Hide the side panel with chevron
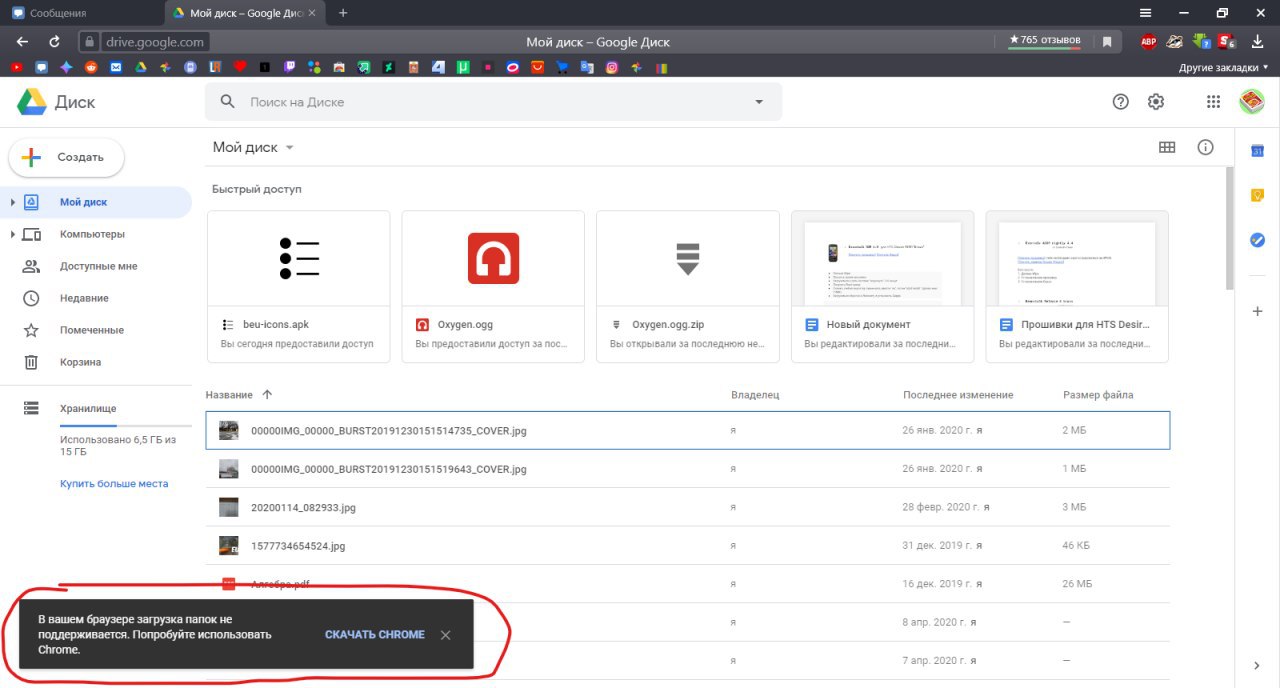This screenshot has width=1280, height=688. coord(1257,665)
